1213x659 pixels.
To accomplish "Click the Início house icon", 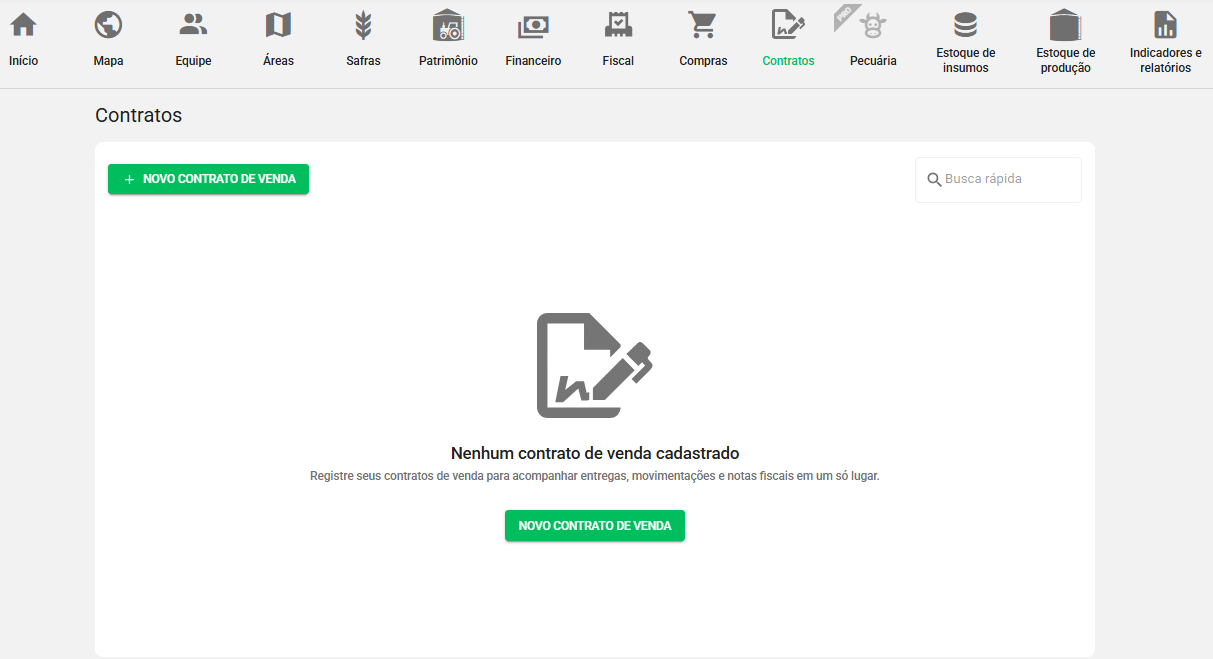I will point(23,25).
